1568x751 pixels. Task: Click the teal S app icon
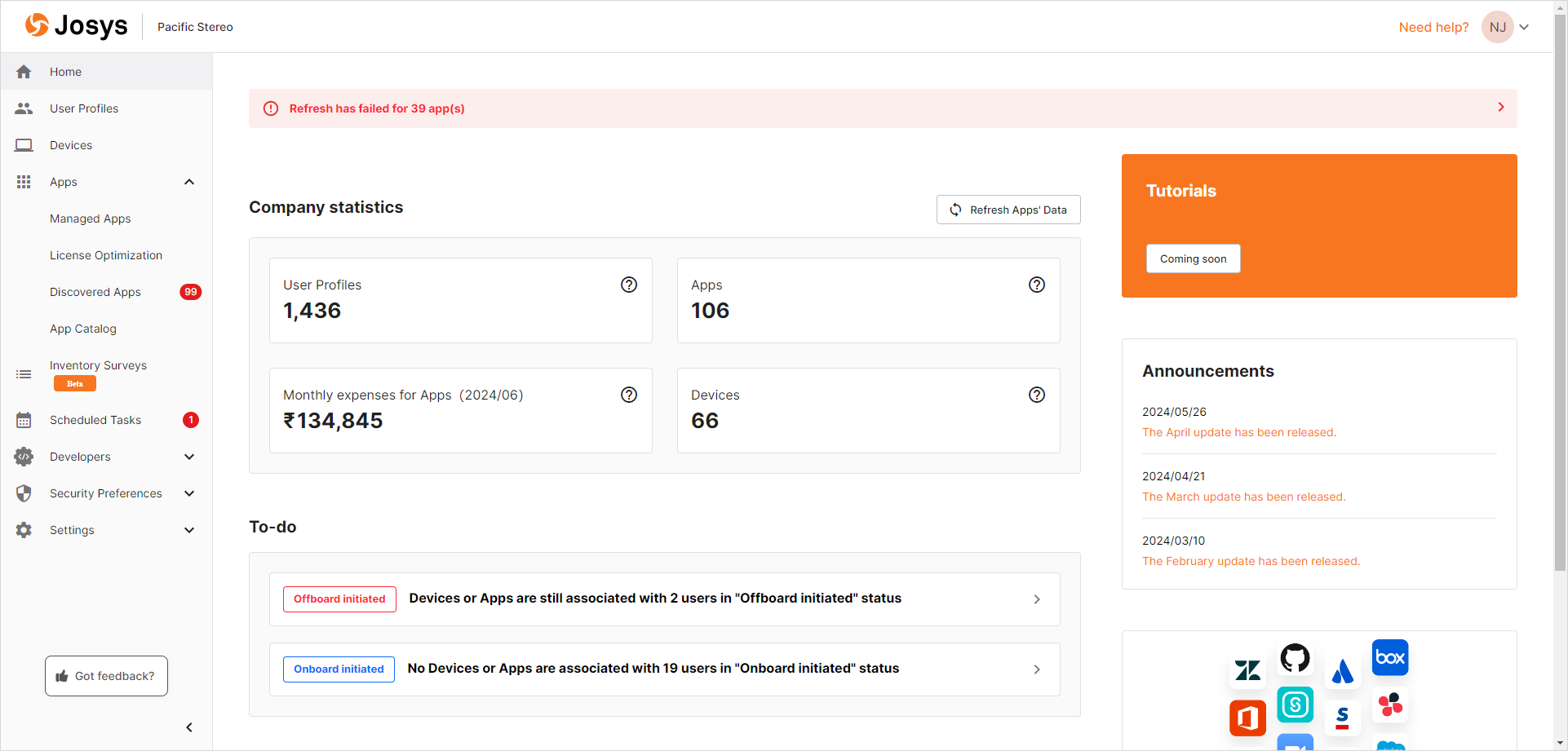pos(1295,705)
